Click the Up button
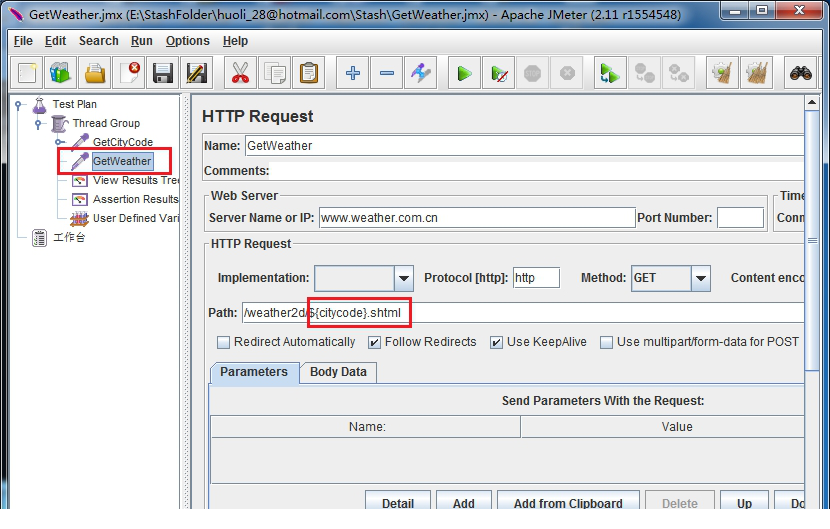This screenshot has width=830, height=529. coord(744,501)
